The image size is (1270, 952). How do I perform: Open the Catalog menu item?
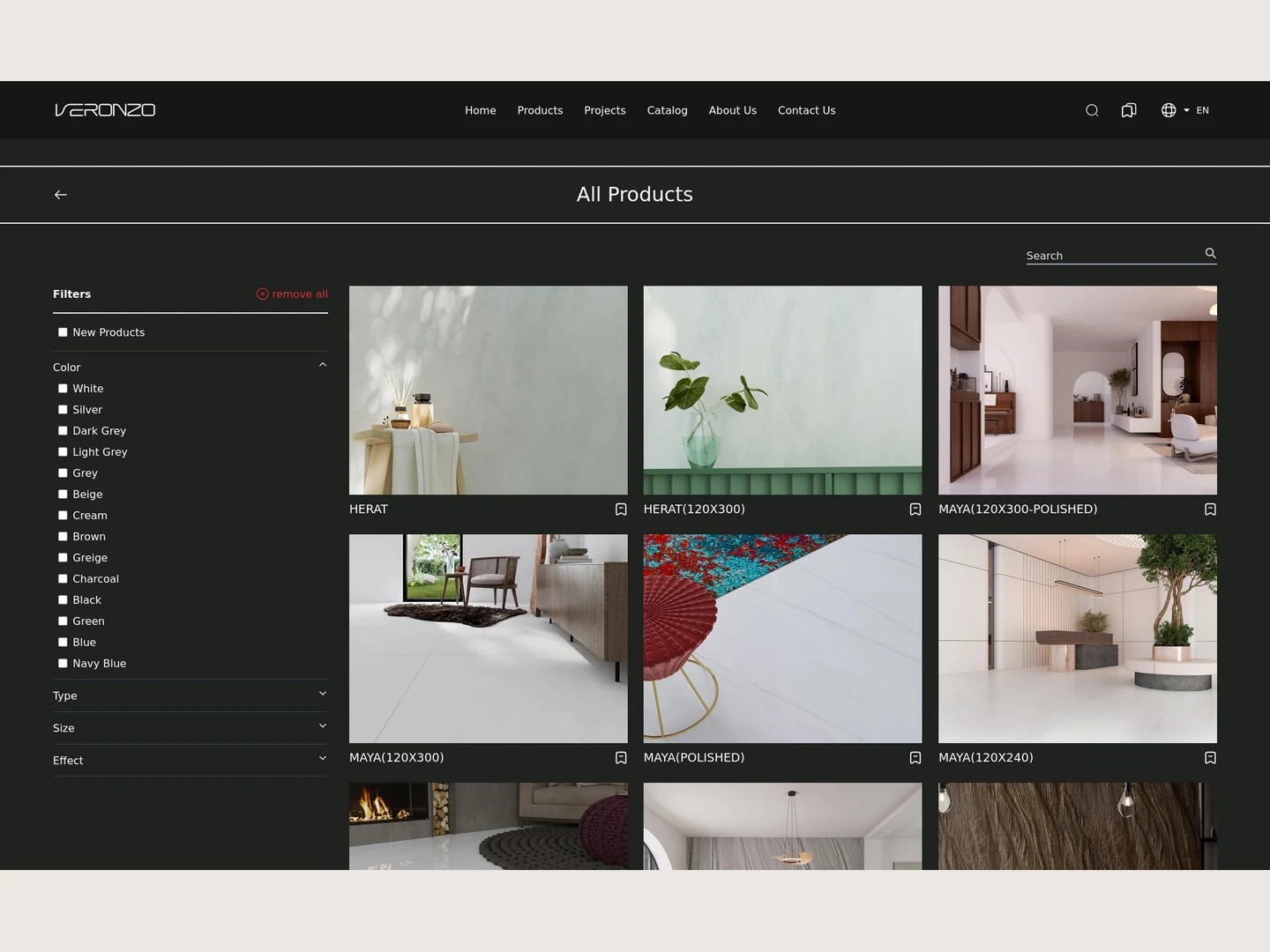point(667,110)
